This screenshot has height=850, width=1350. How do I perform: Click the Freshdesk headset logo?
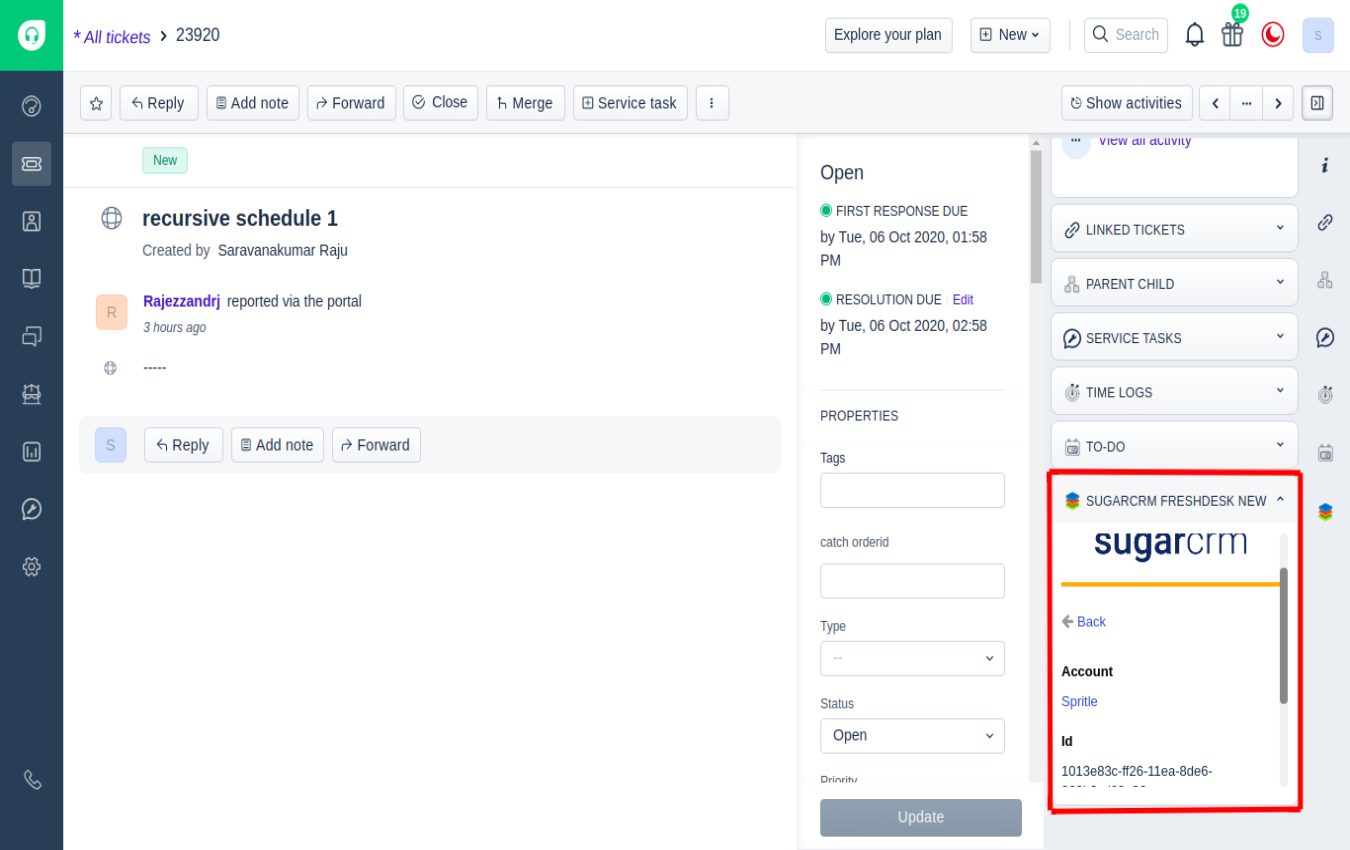(31, 35)
